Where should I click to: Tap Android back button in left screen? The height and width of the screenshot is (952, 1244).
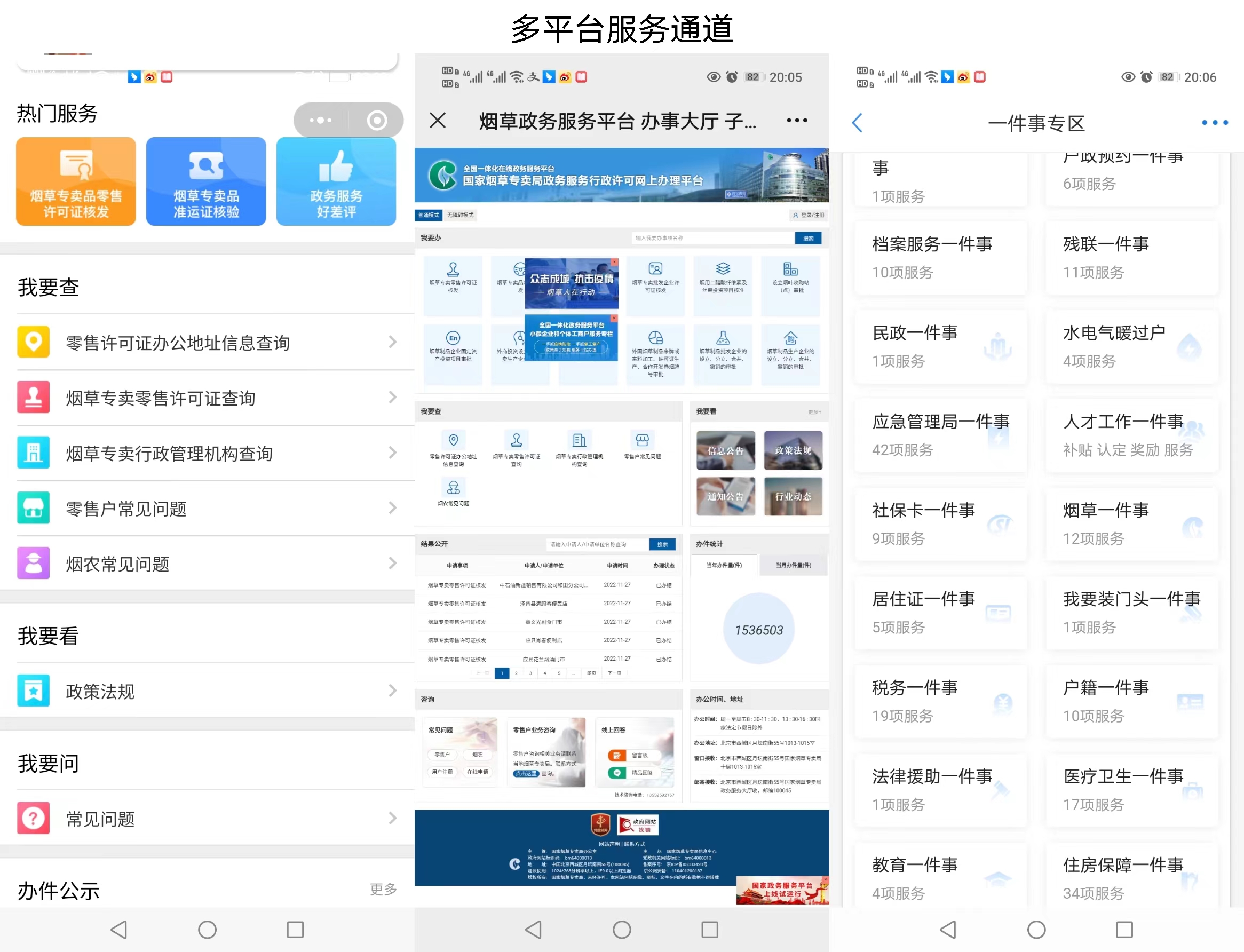pos(119,930)
